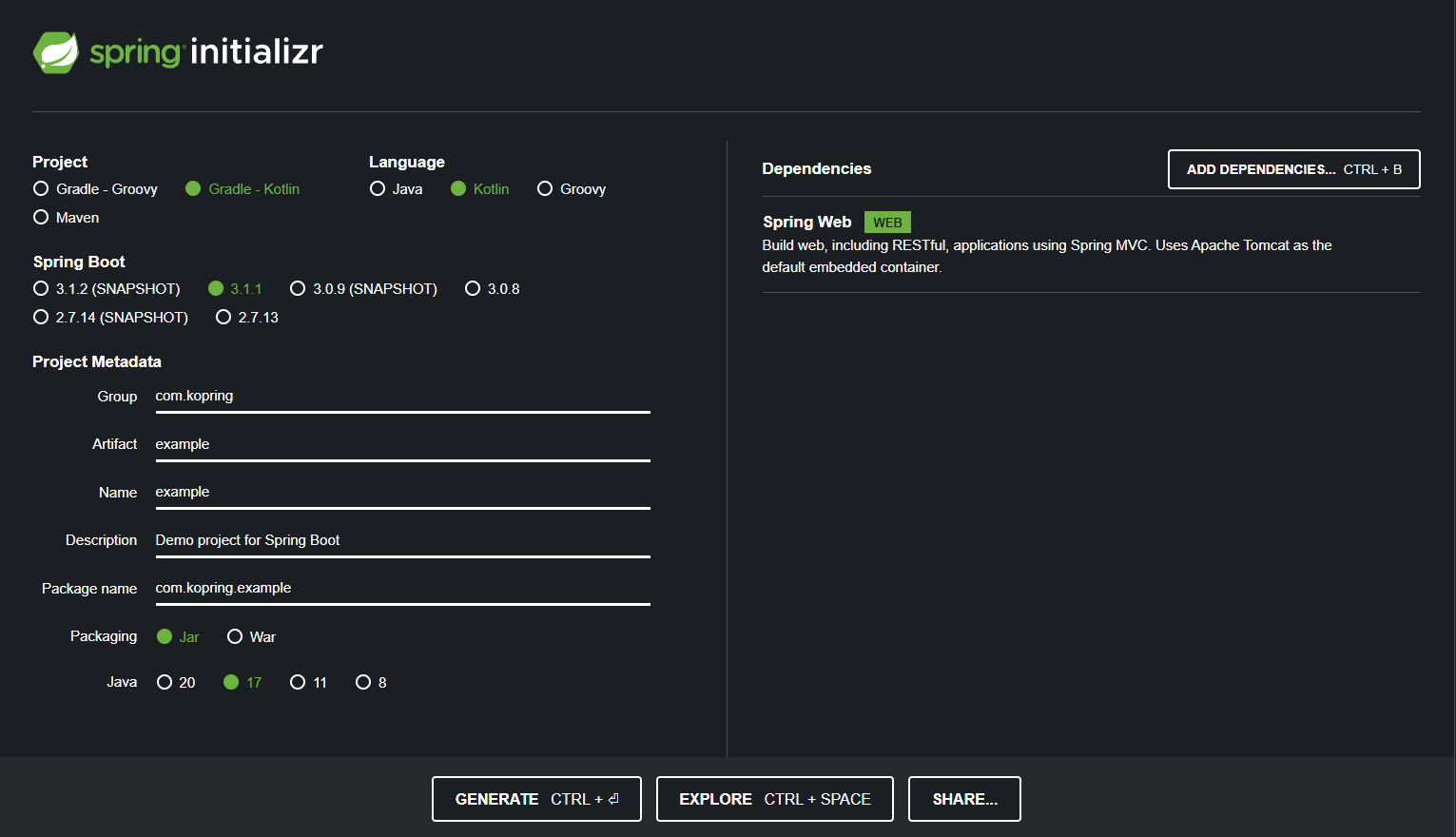
Task: Choose Java version 17
Action: pyautogui.click(x=243, y=683)
